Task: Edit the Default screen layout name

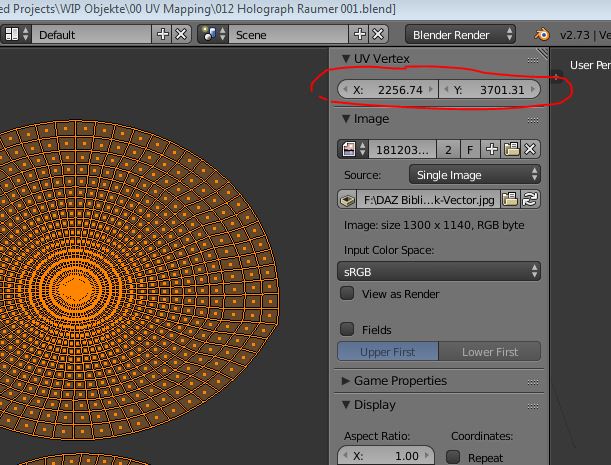Action: (92, 34)
